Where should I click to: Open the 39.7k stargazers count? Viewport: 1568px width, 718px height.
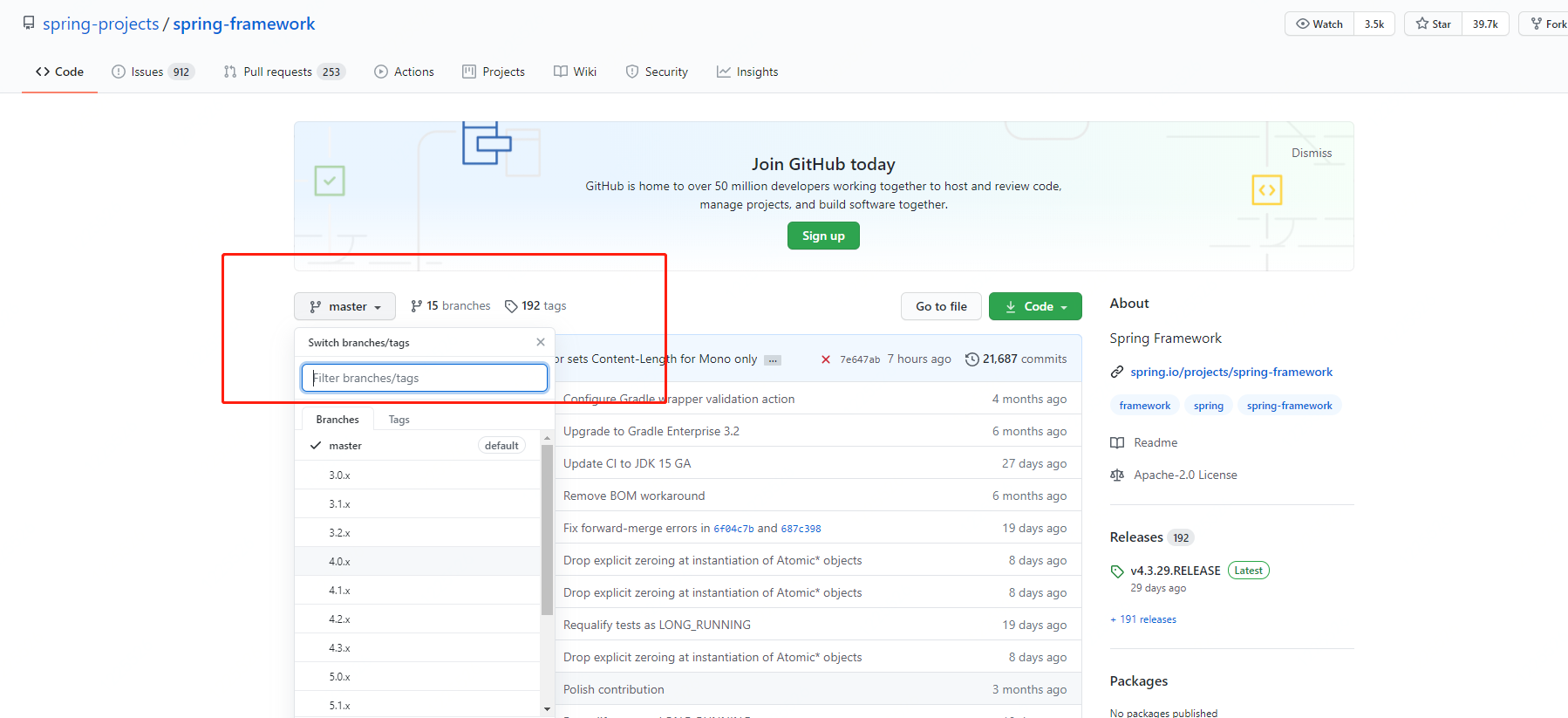(x=1485, y=24)
